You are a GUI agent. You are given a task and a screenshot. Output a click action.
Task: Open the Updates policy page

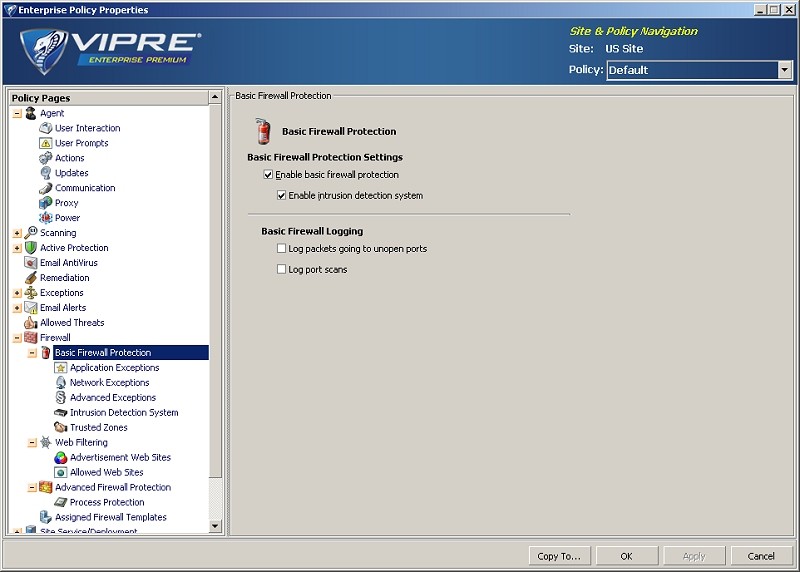coord(71,173)
